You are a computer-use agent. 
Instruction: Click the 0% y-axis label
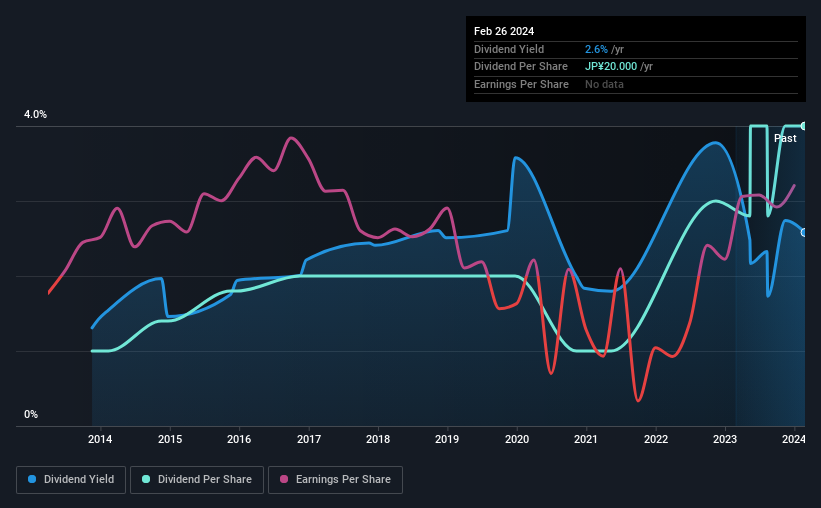click(31, 414)
